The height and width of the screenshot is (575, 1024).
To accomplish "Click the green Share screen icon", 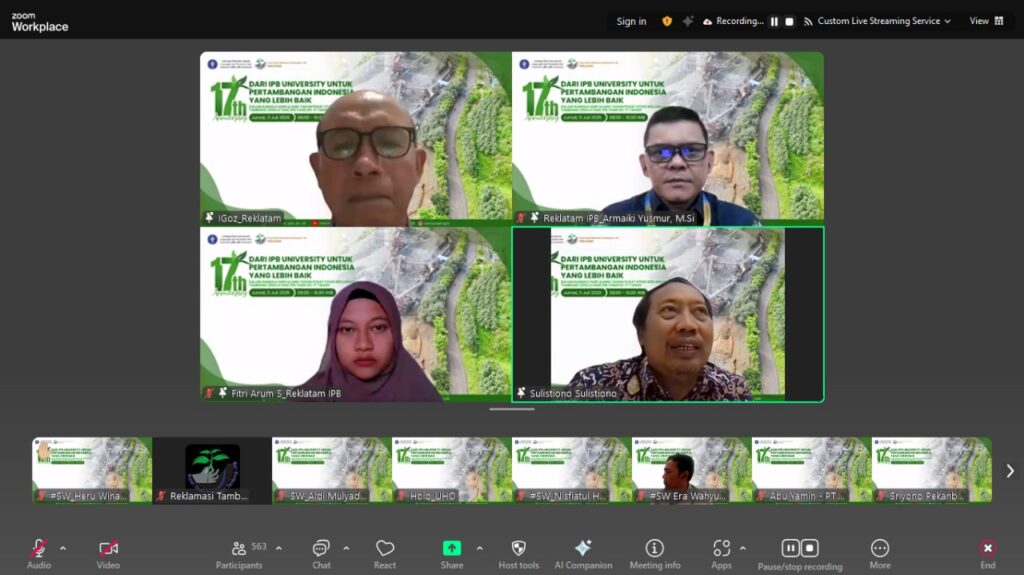I will coord(452,548).
